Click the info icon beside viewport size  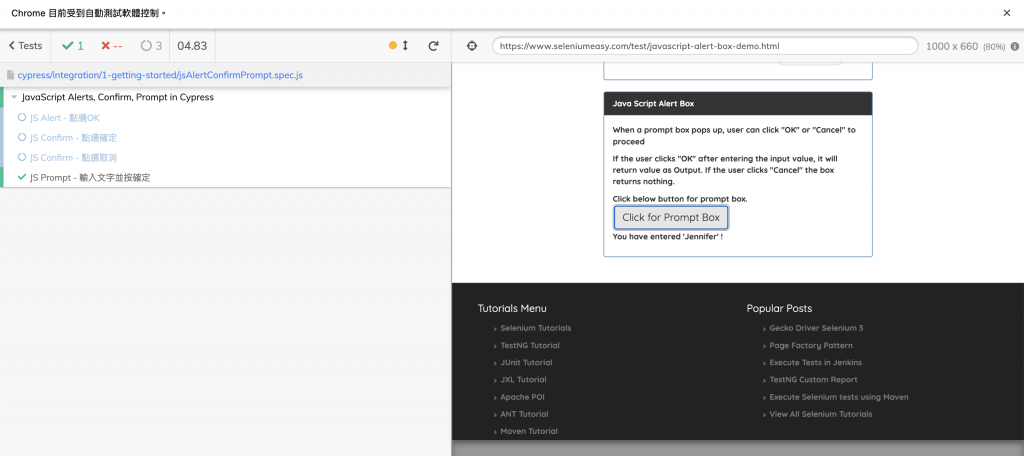coord(1015,46)
